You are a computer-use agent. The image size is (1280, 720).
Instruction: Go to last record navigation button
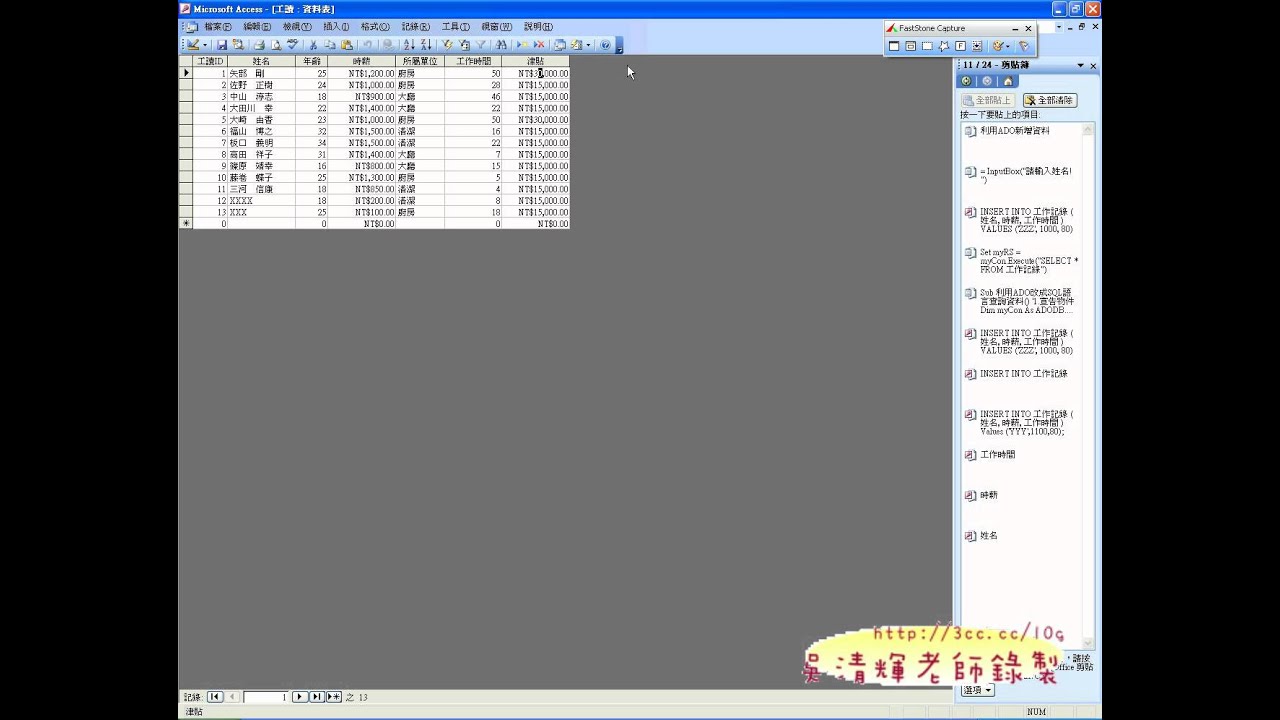tap(316, 697)
